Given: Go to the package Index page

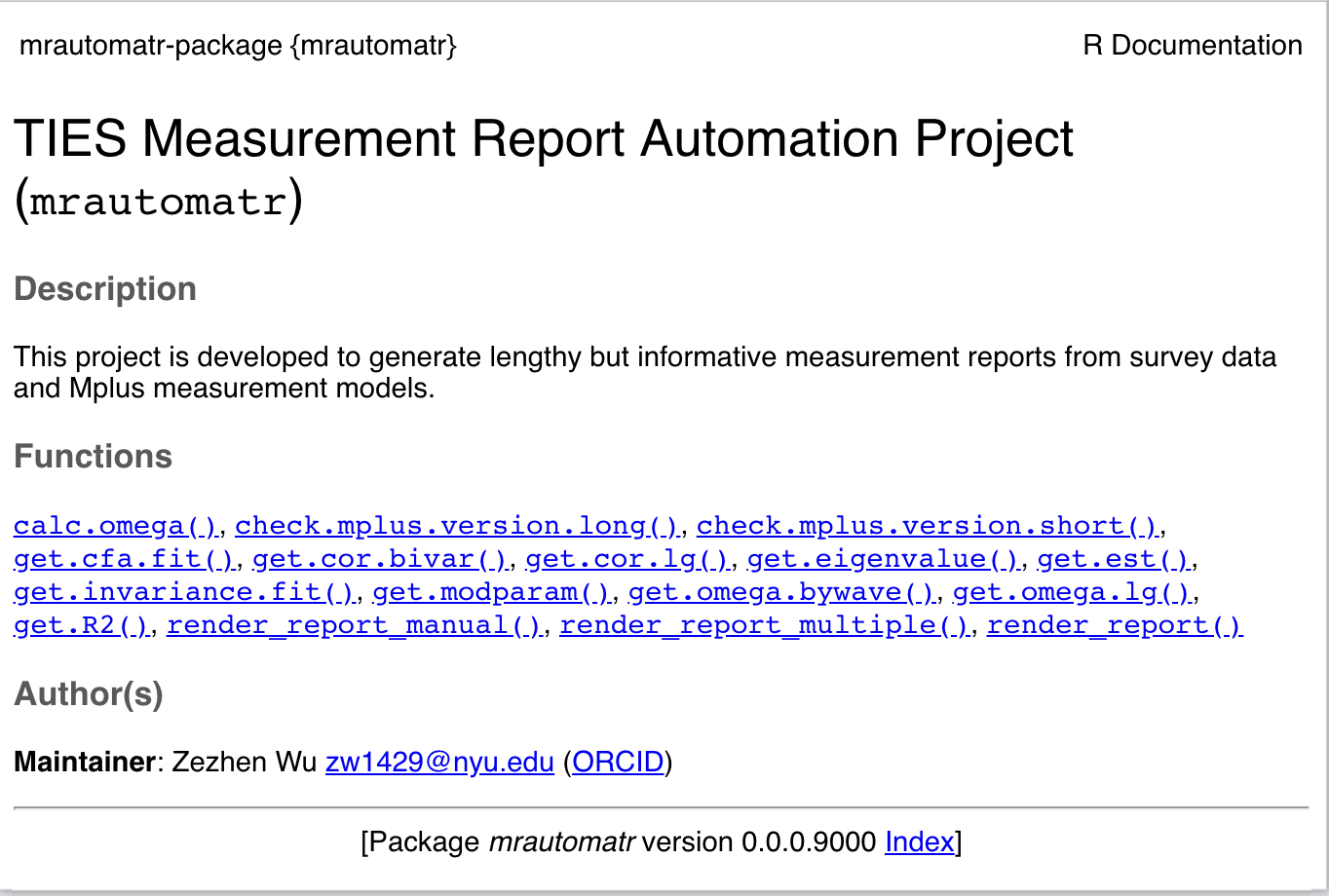Looking at the screenshot, I should tap(919, 841).
